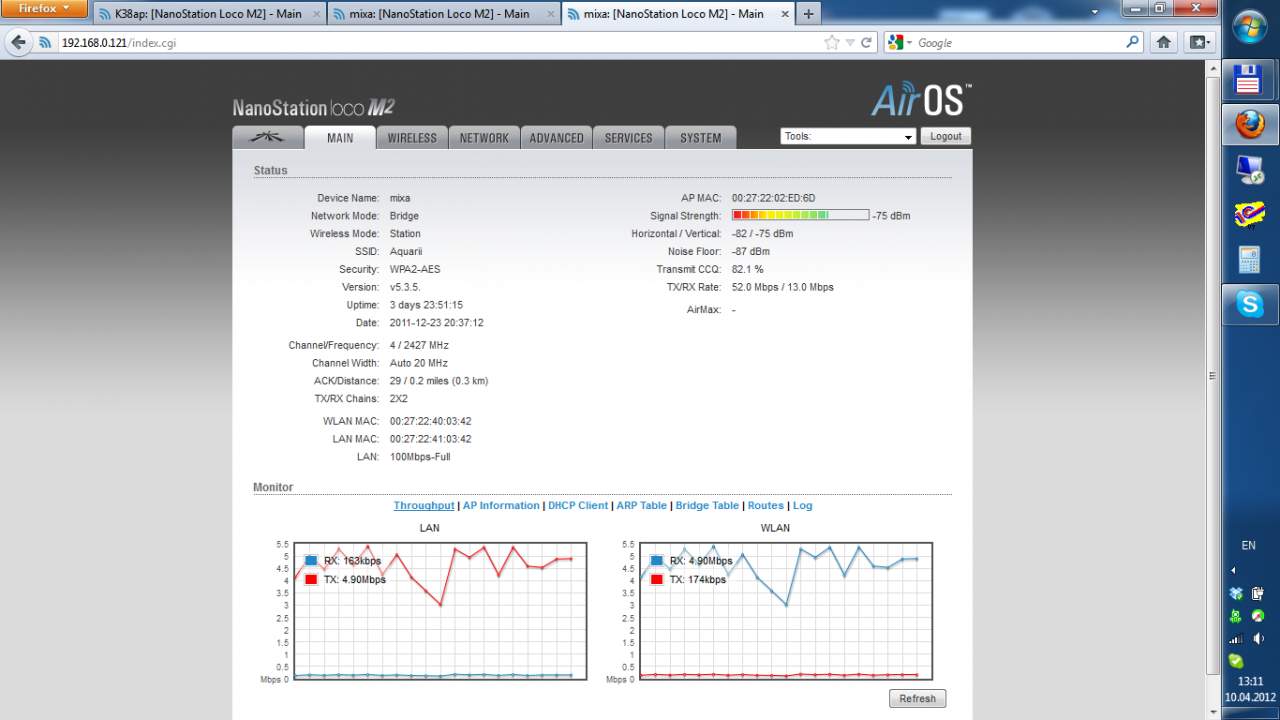Open Skype from the taskbar
Viewport: 1280px width, 720px height.
click(x=1250, y=303)
